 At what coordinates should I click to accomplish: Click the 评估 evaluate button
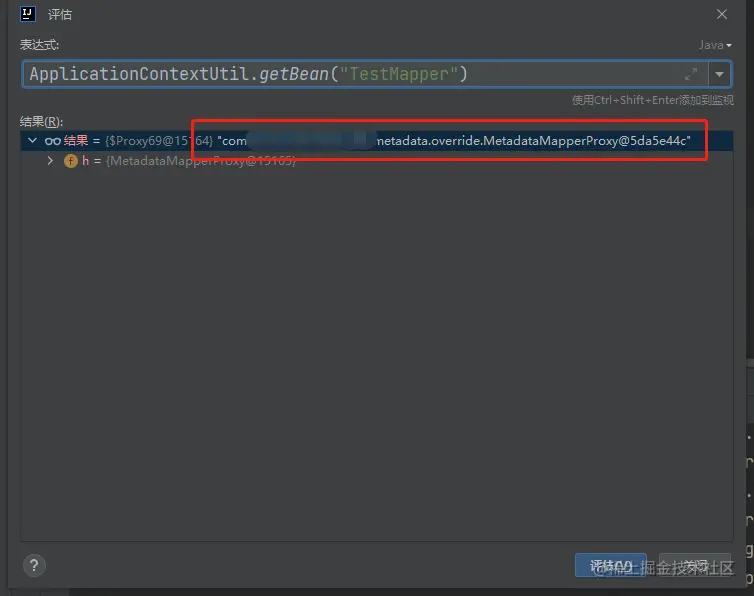(610, 565)
